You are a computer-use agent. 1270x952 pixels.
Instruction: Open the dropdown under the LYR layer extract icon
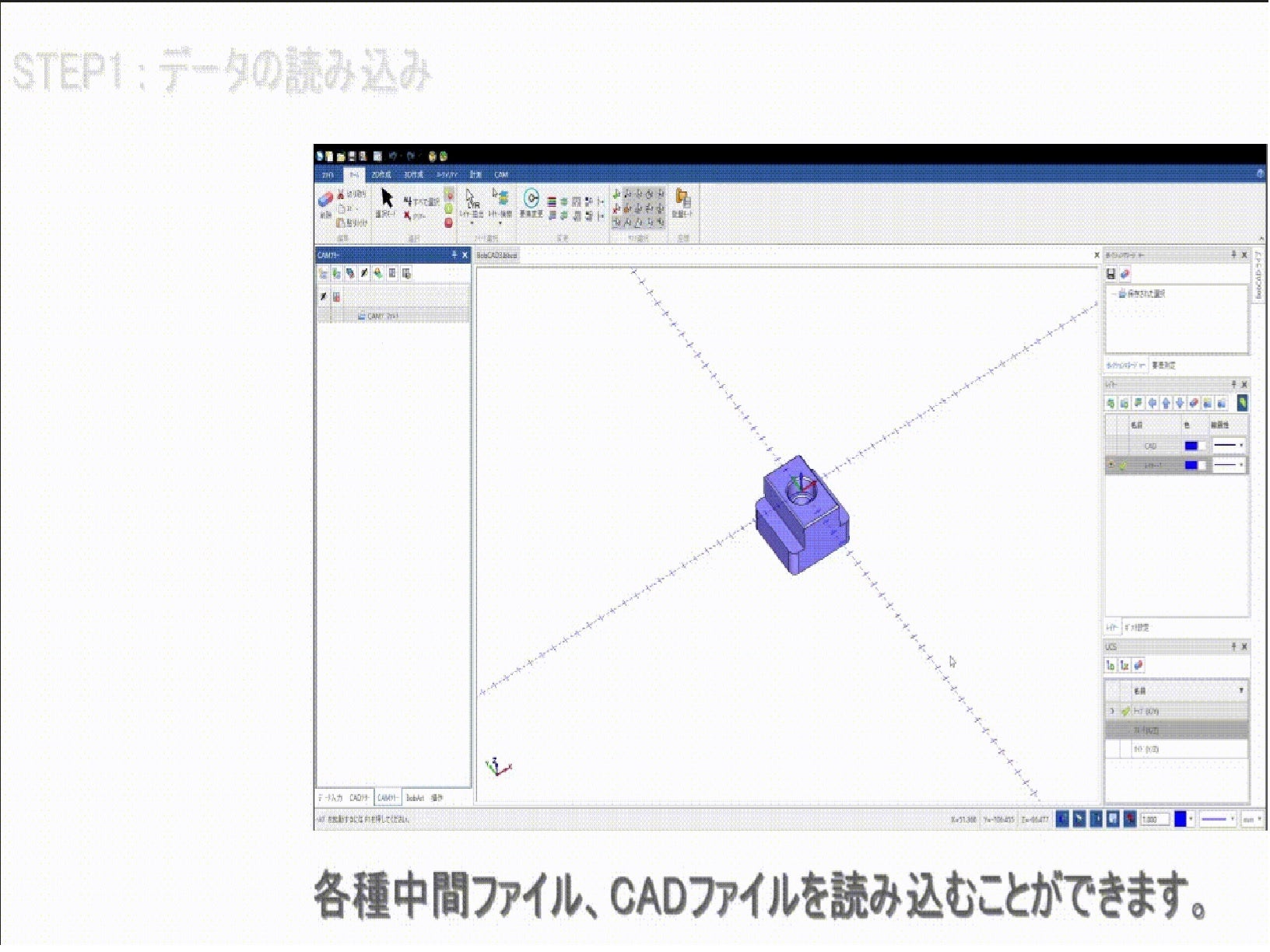(x=472, y=224)
